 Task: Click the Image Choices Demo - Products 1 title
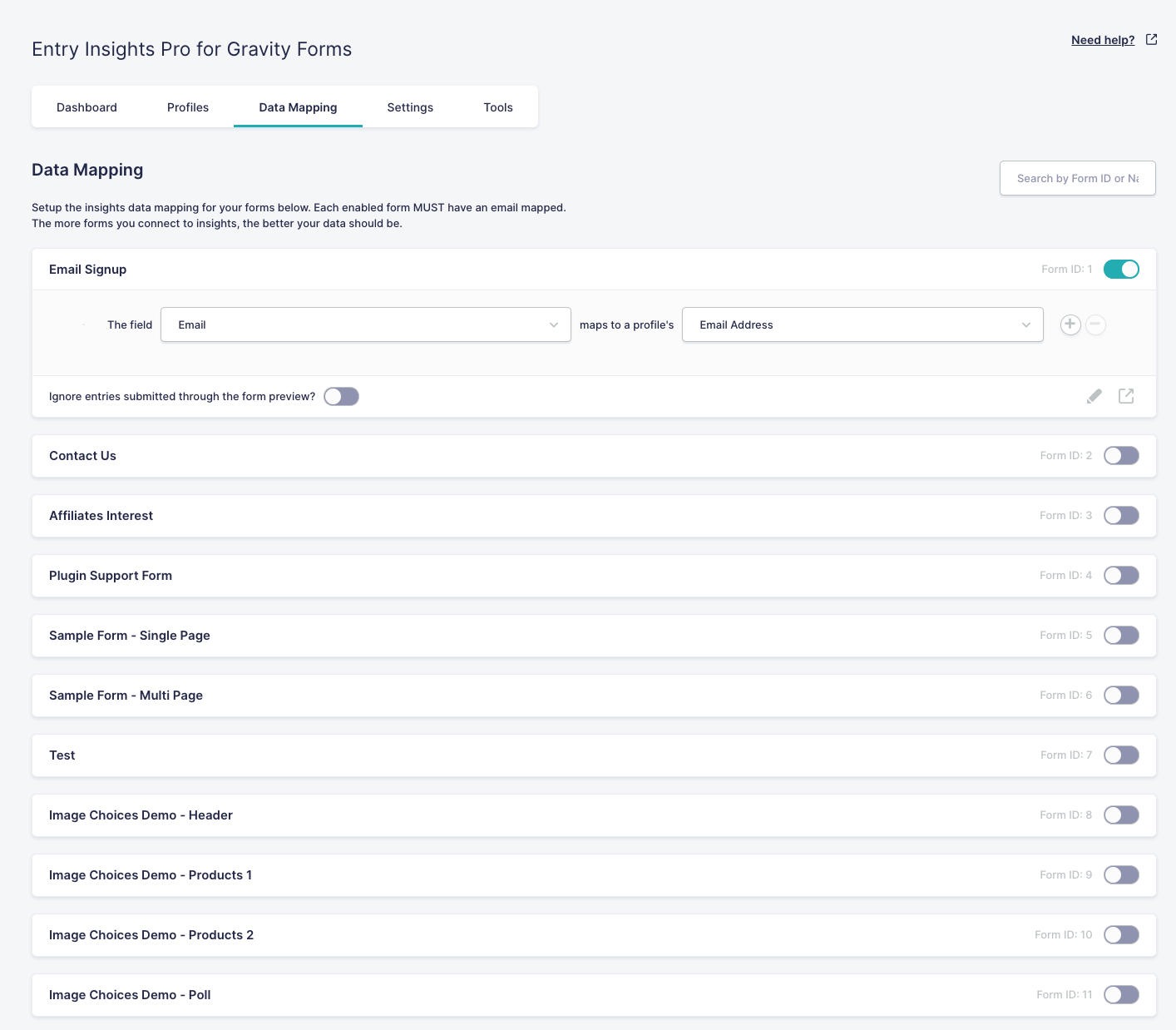[x=151, y=875]
